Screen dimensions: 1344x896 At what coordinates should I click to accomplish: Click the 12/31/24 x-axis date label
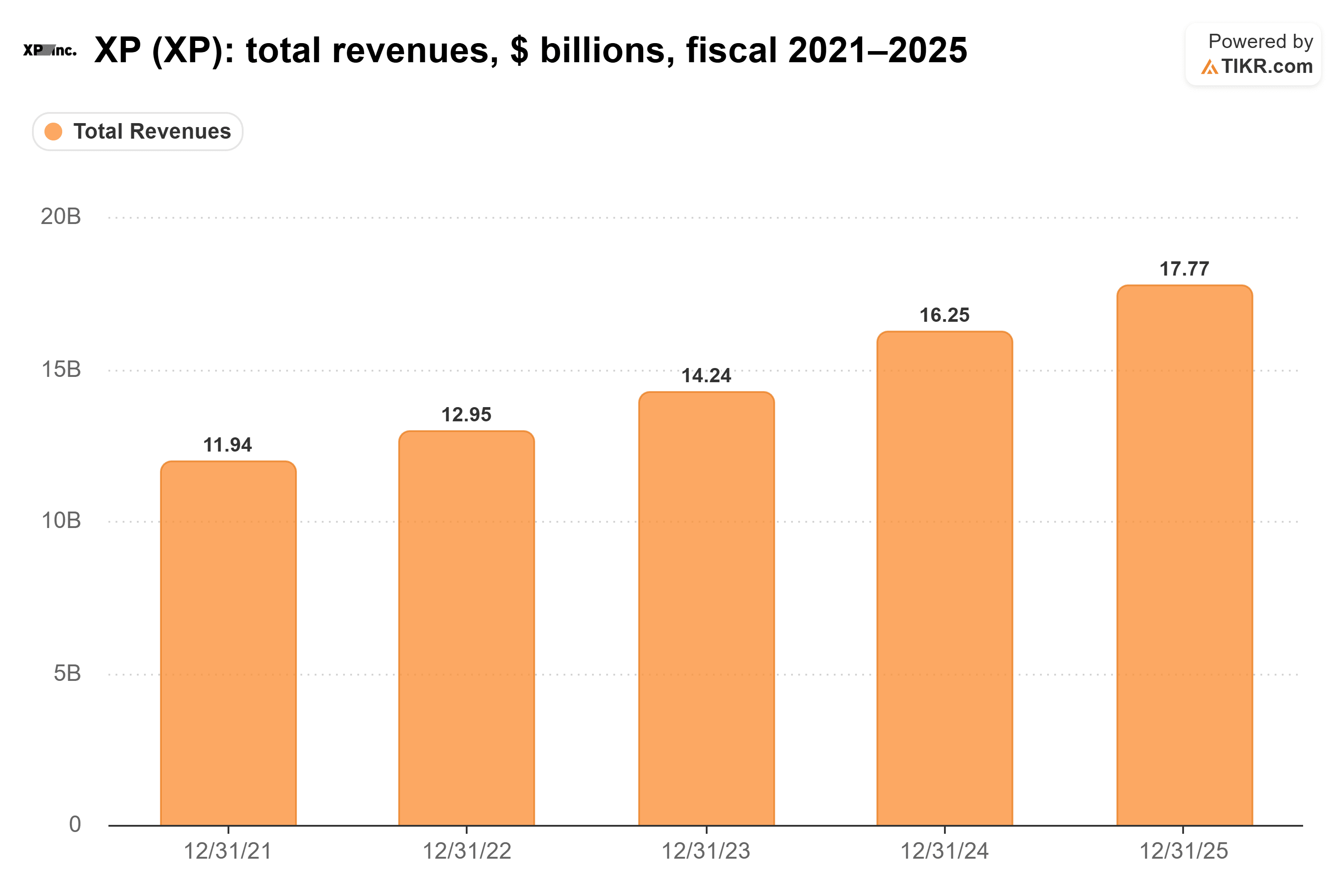pyautogui.click(x=944, y=851)
